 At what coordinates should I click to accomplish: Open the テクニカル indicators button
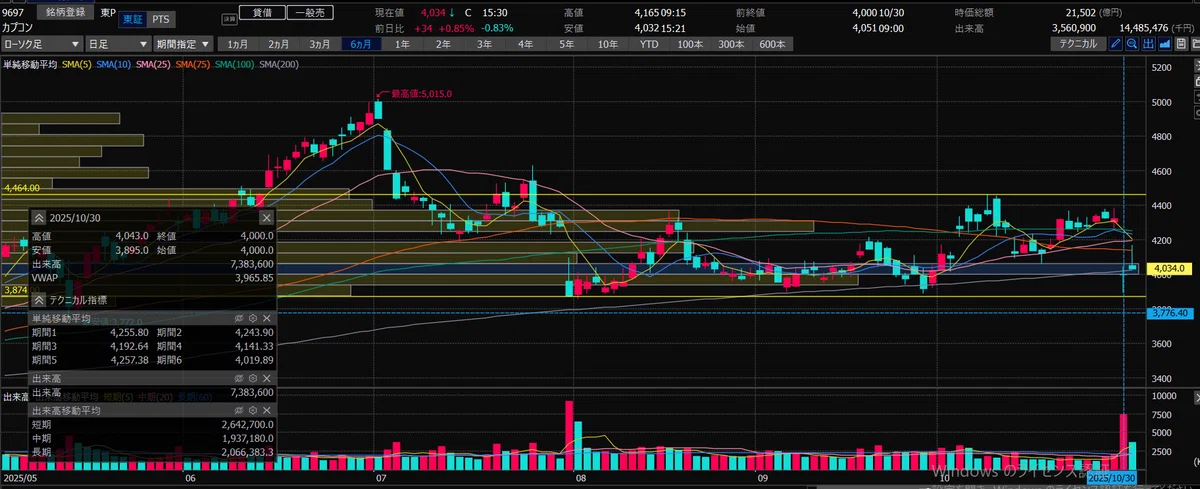[x=1079, y=44]
